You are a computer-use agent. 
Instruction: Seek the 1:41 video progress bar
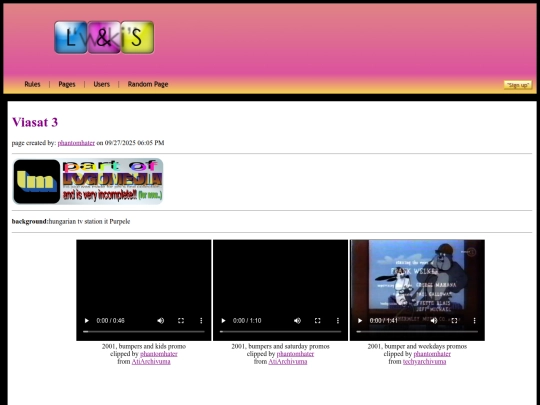click(417, 332)
